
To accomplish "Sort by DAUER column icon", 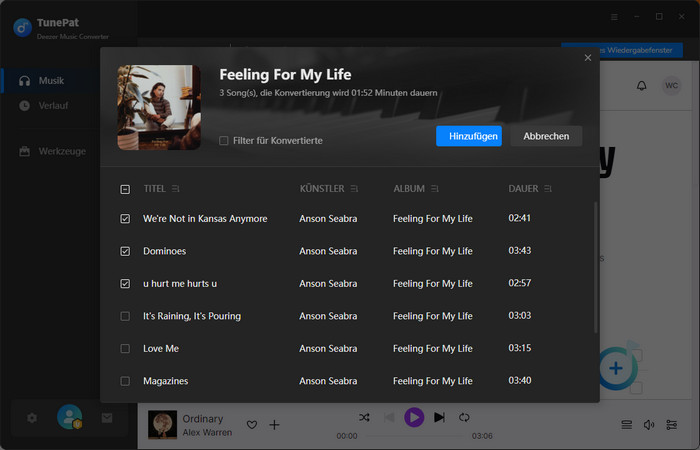I will tap(548, 188).
